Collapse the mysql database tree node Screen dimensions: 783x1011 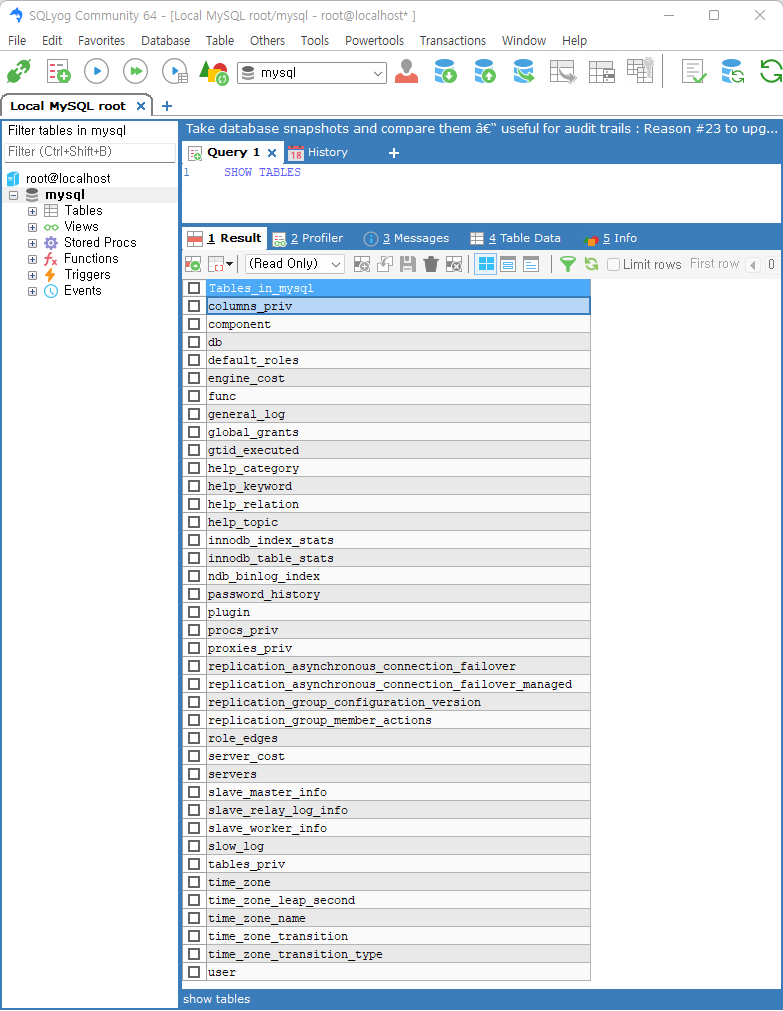click(x=14, y=195)
